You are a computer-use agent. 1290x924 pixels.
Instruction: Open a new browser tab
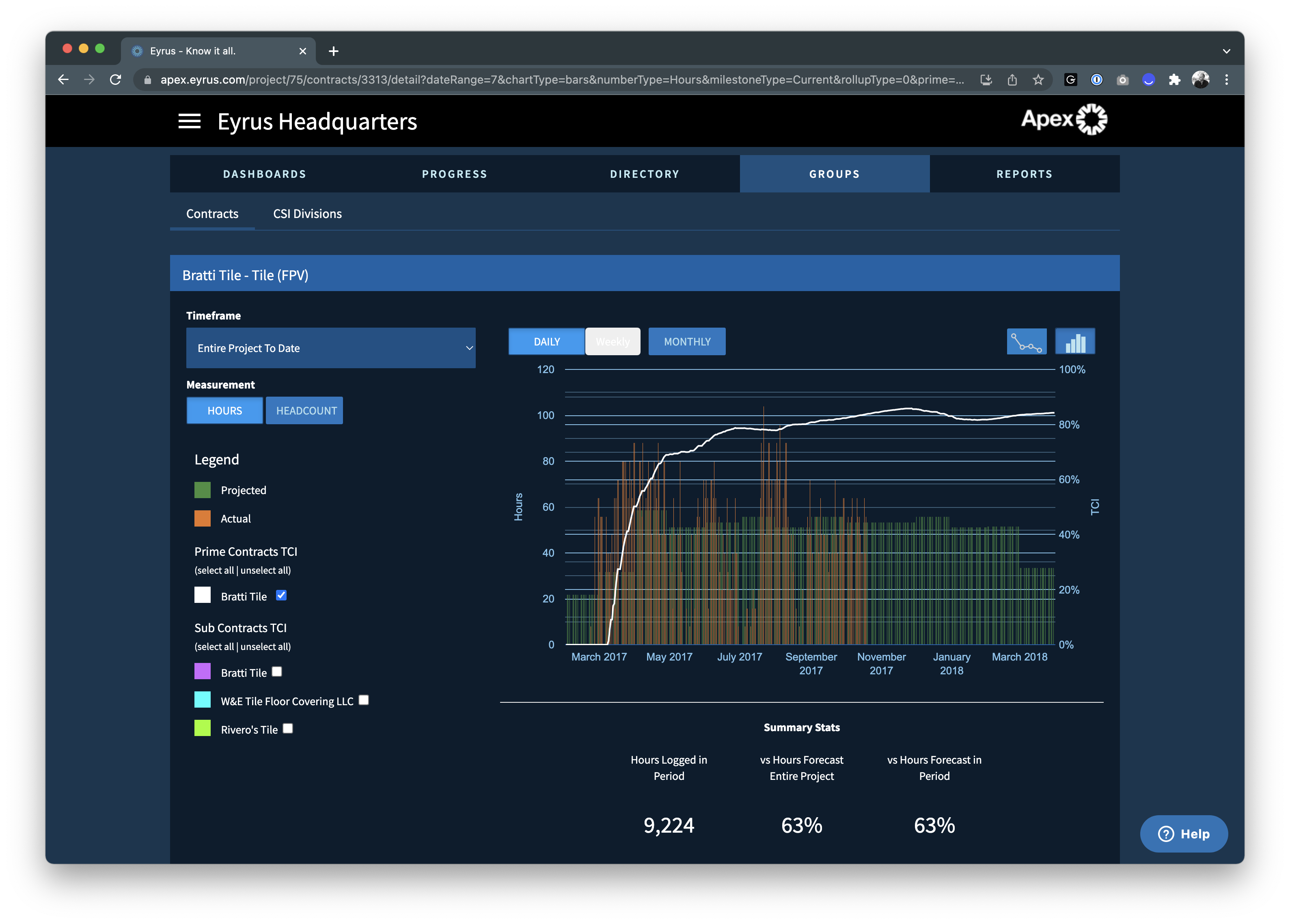tap(334, 51)
